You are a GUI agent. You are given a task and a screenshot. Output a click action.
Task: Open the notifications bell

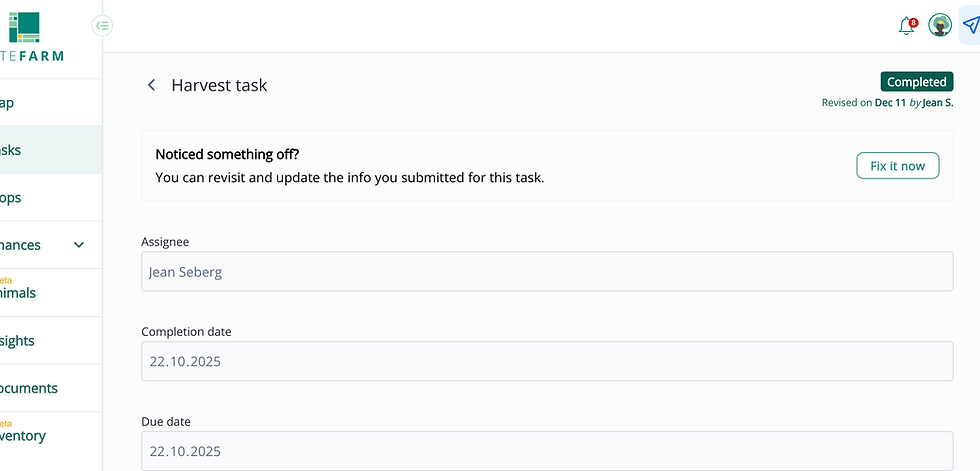[907, 26]
